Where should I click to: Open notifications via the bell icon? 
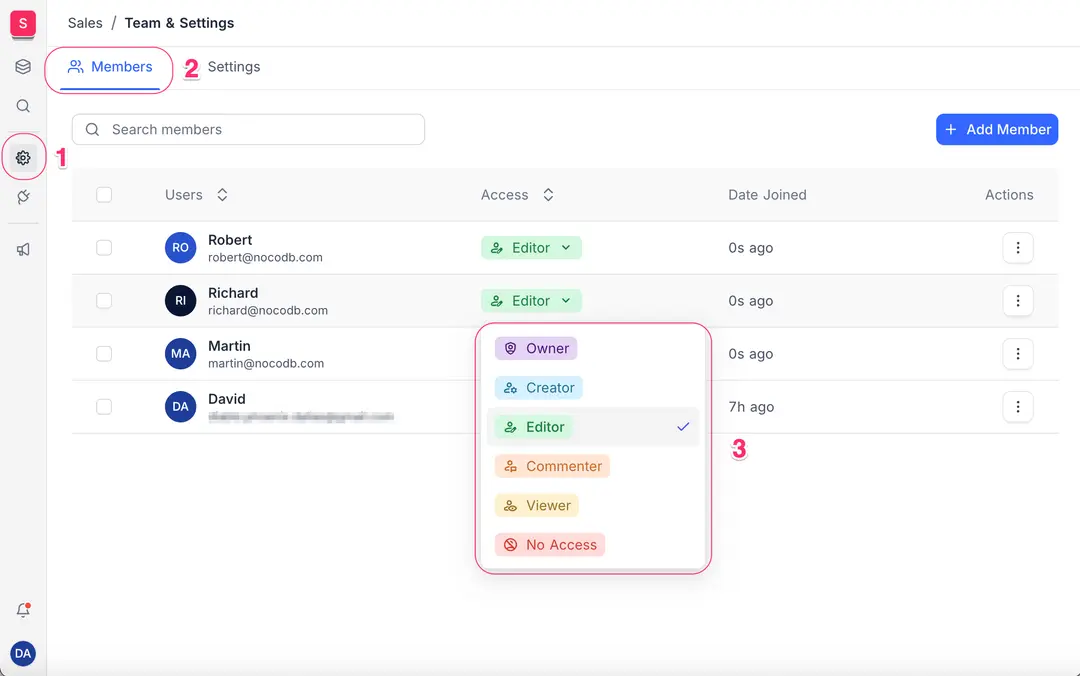[x=23, y=609]
